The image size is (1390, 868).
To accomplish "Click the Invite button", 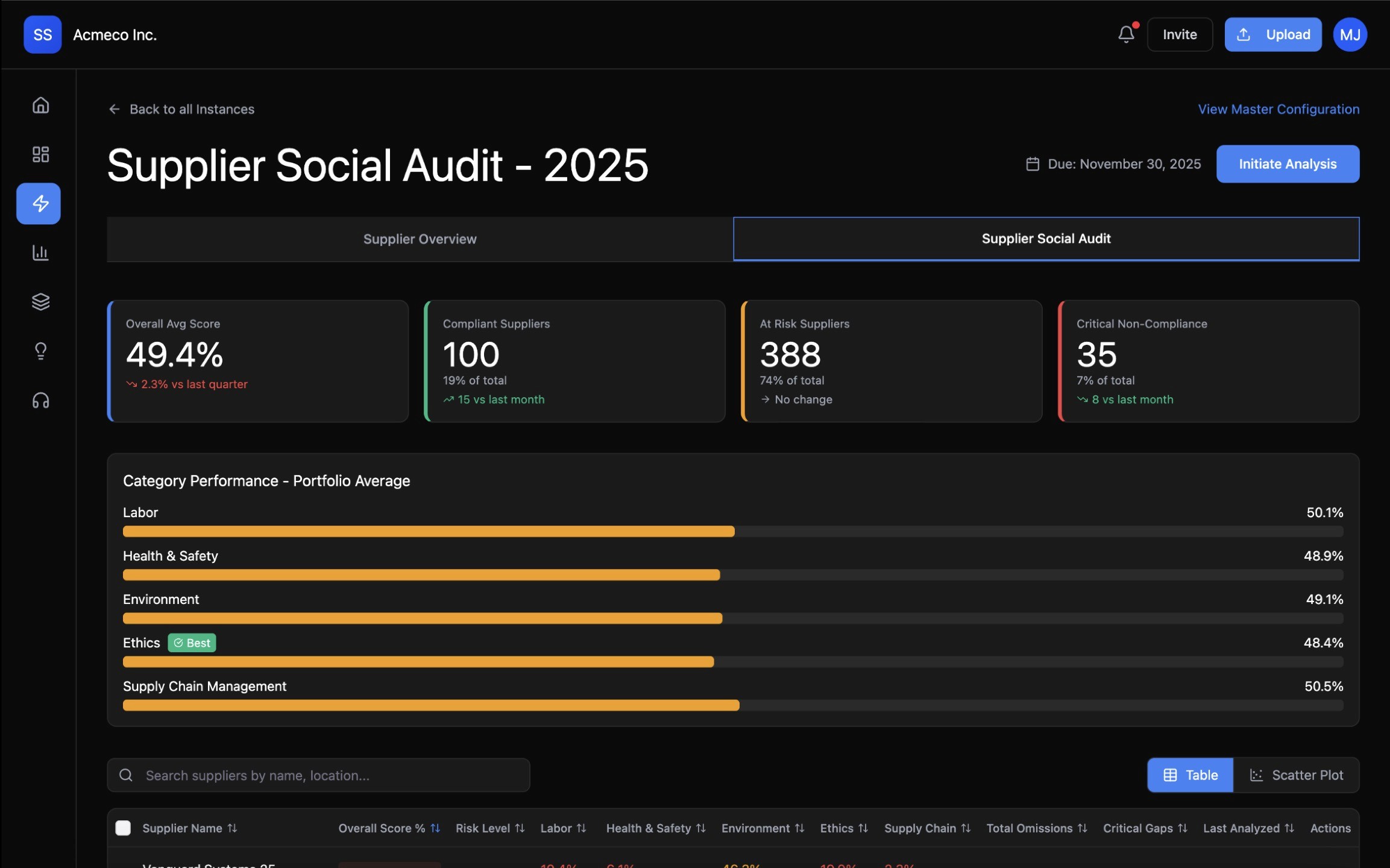I will pyautogui.click(x=1180, y=34).
